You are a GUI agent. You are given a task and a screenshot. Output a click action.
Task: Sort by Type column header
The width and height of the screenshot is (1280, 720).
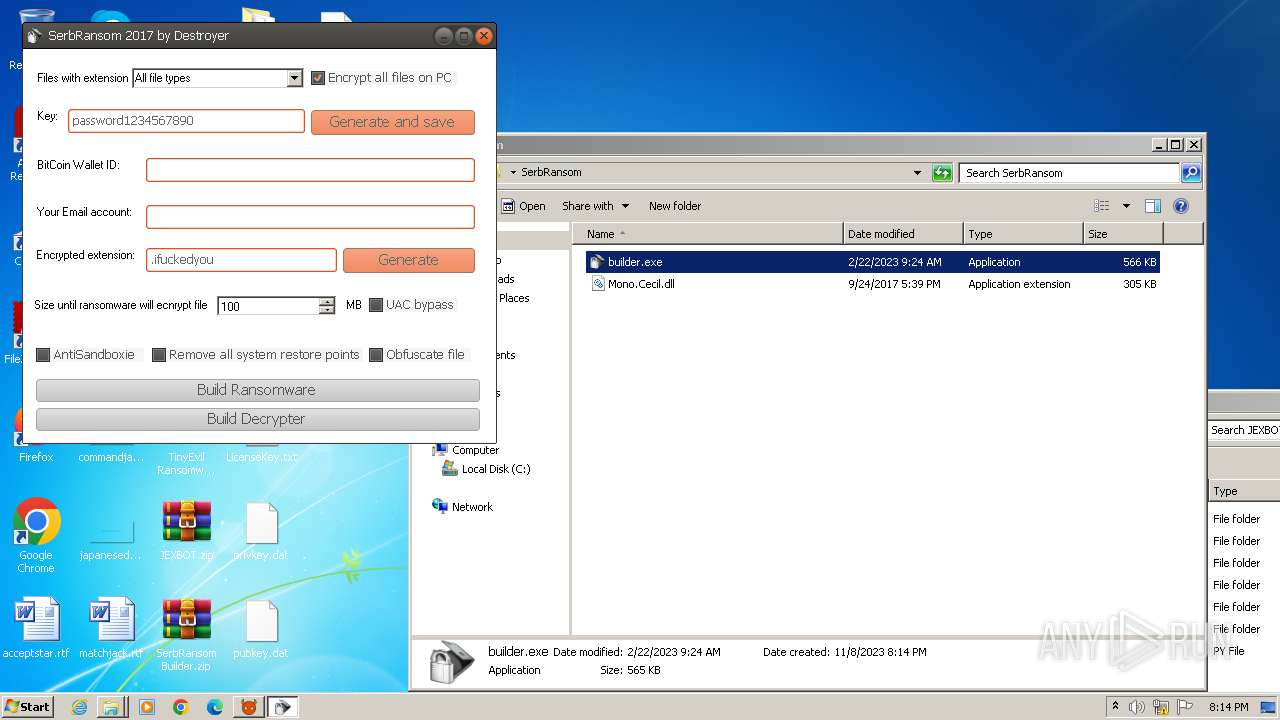point(1023,234)
